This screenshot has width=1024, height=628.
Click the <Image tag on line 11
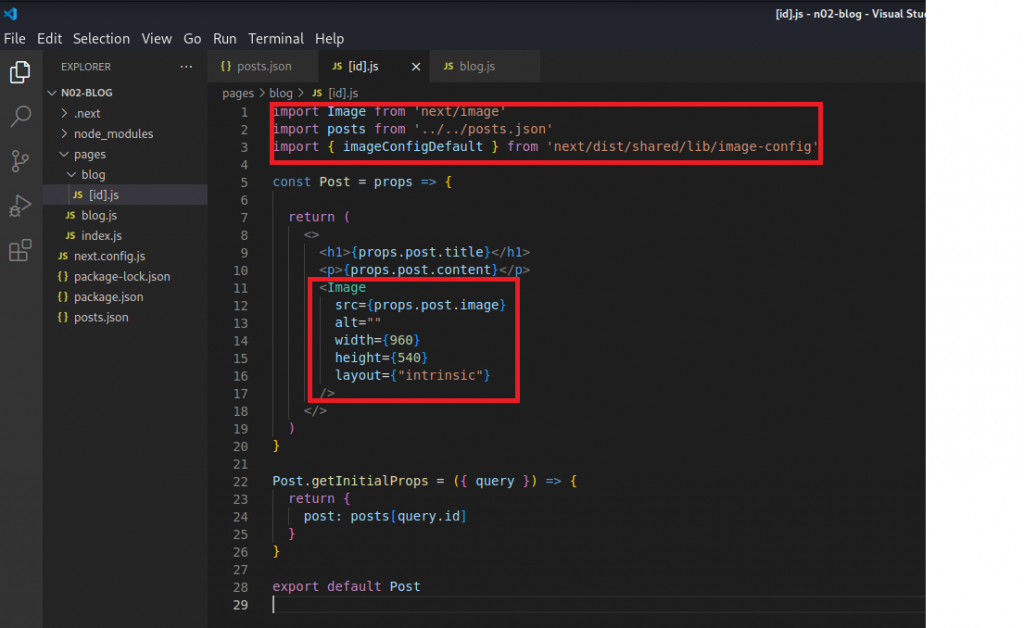click(342, 287)
